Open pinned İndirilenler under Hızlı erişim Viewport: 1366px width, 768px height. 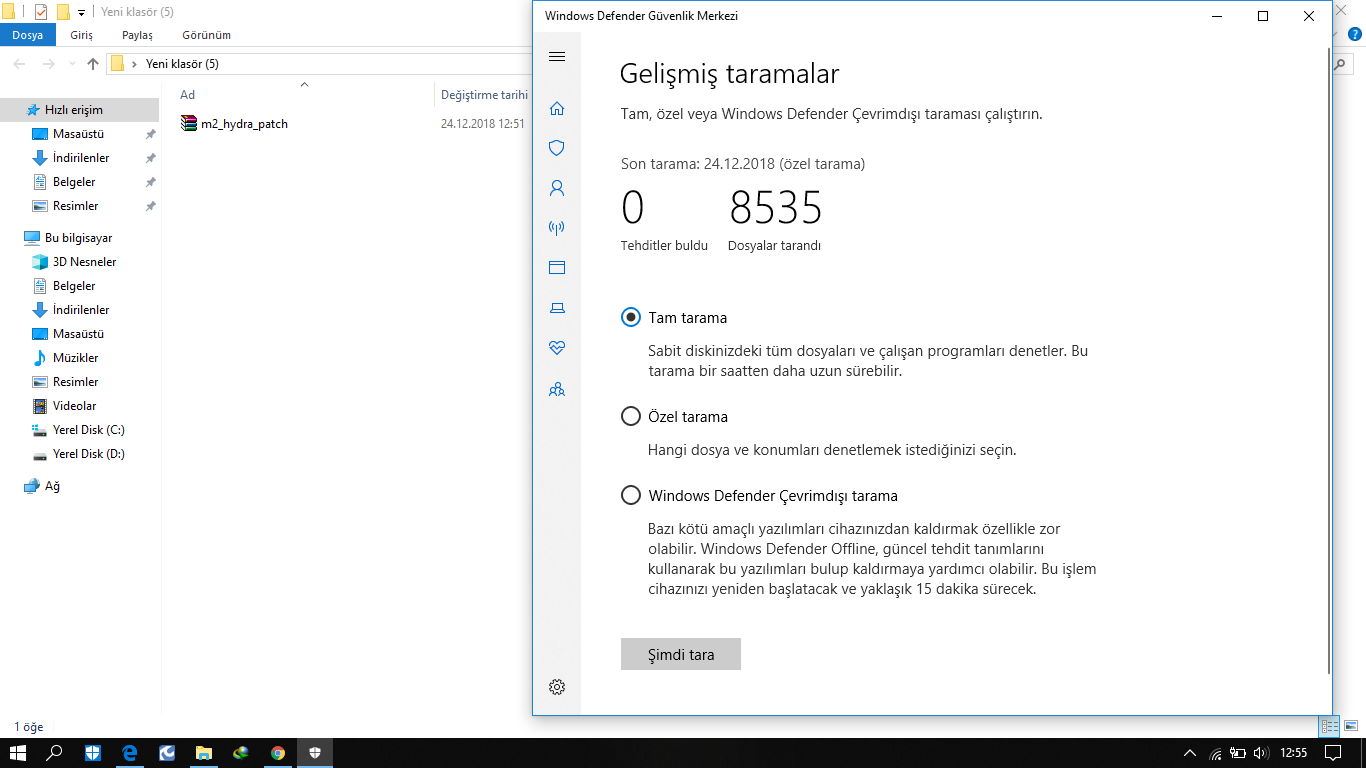tap(79, 158)
